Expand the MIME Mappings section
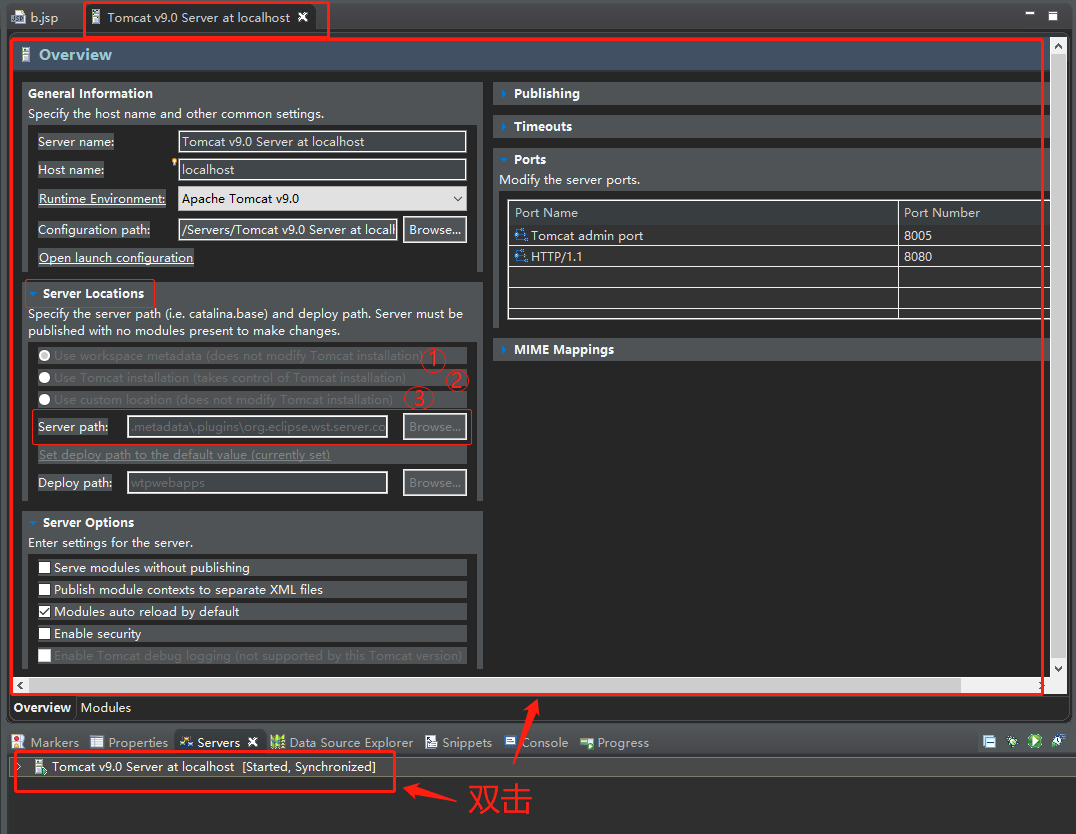The height and width of the screenshot is (834, 1076). click(504, 350)
